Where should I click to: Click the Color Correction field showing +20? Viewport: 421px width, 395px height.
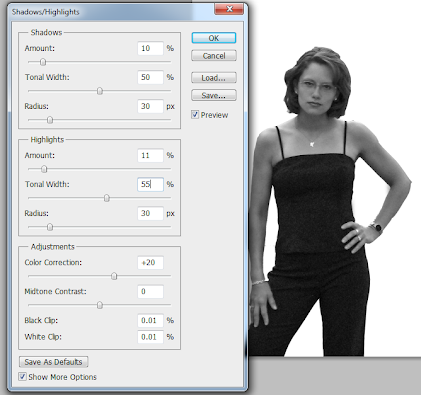tap(150, 263)
